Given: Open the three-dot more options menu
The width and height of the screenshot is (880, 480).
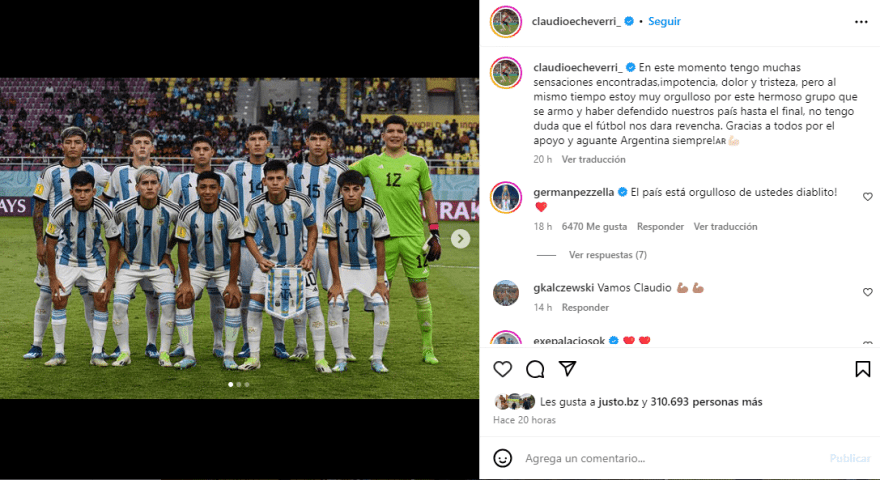Looking at the screenshot, I should click(861, 22).
